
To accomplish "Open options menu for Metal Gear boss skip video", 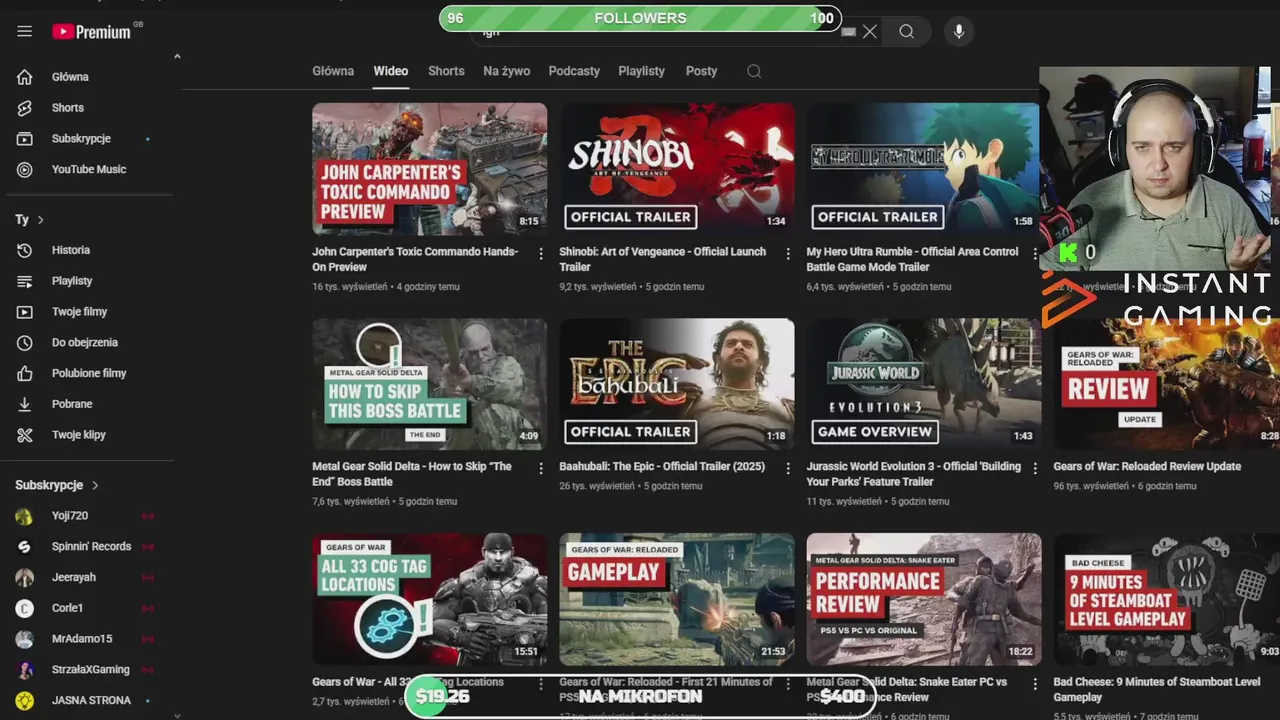I will pyautogui.click(x=541, y=468).
